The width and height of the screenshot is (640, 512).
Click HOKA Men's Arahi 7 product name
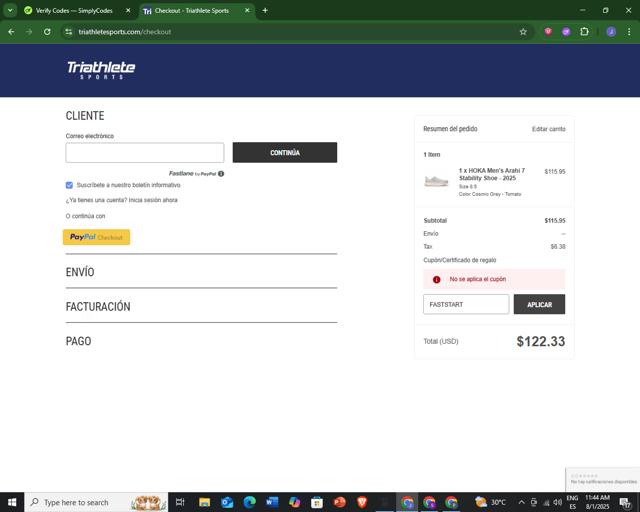492,174
